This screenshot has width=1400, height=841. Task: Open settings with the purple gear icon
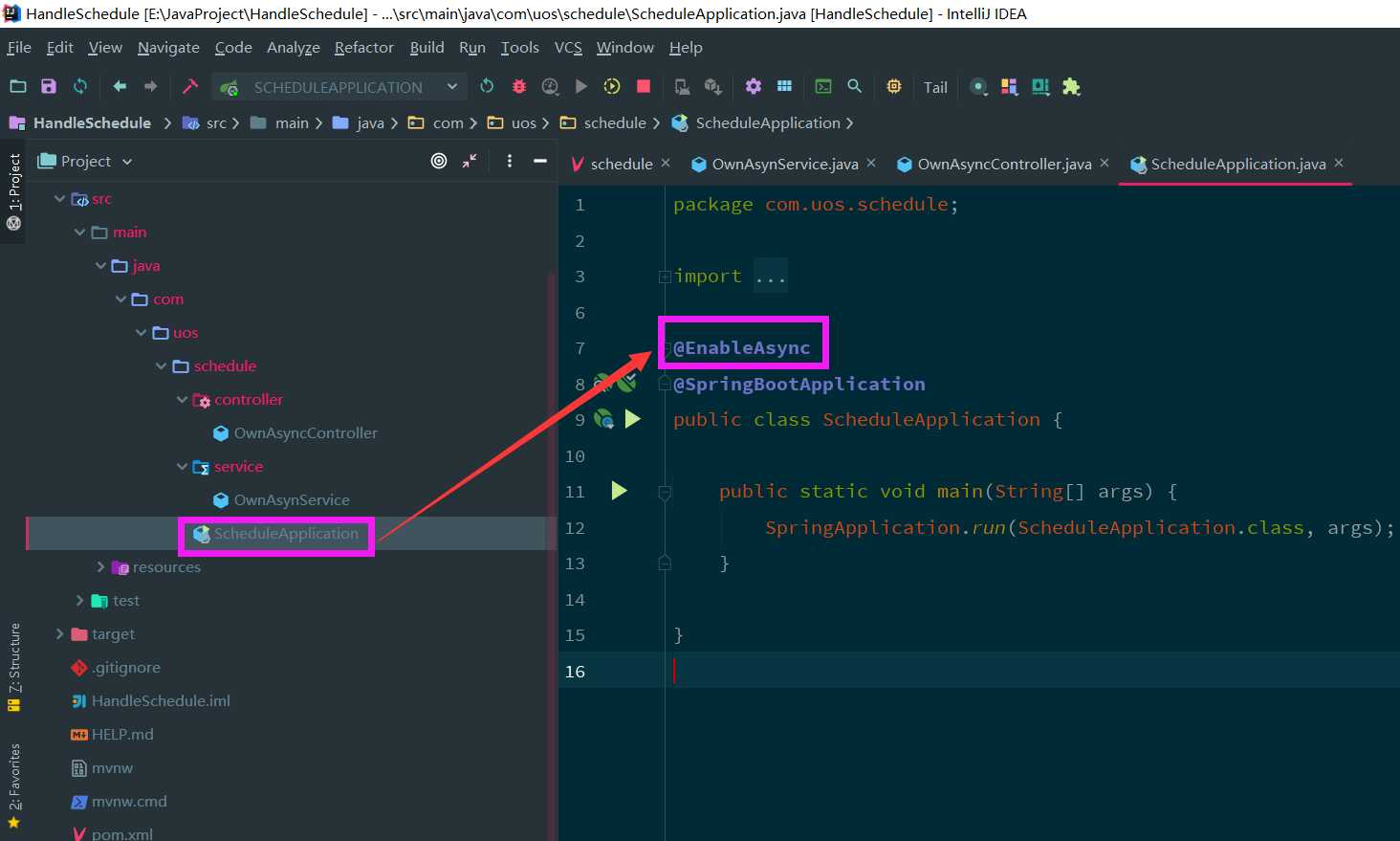pyautogui.click(x=754, y=86)
